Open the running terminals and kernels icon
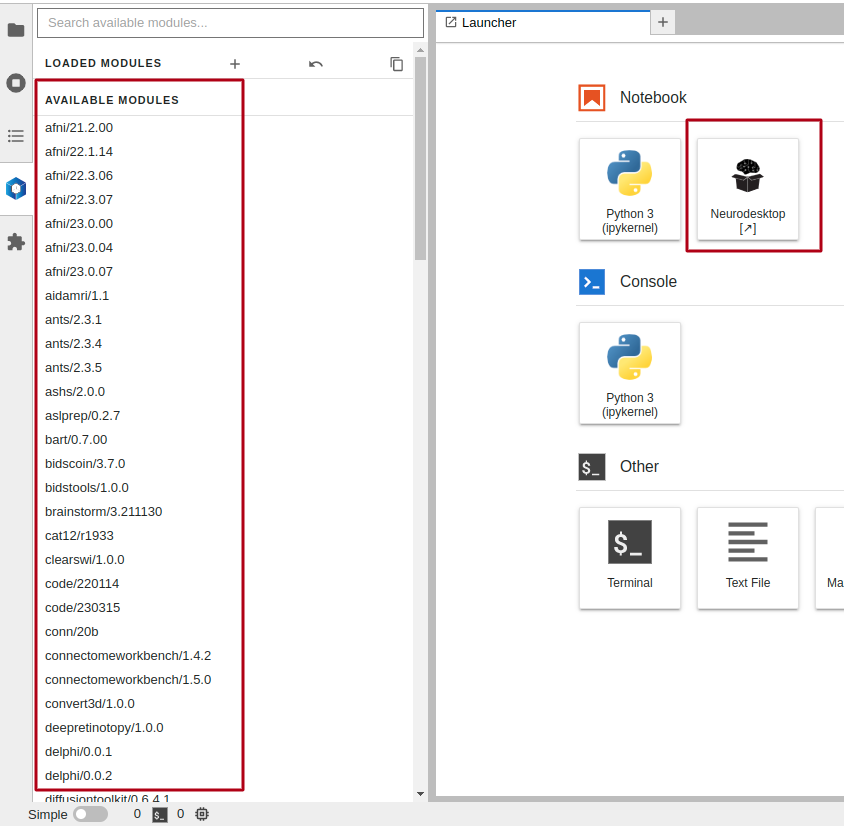The width and height of the screenshot is (844, 826). click(16, 83)
